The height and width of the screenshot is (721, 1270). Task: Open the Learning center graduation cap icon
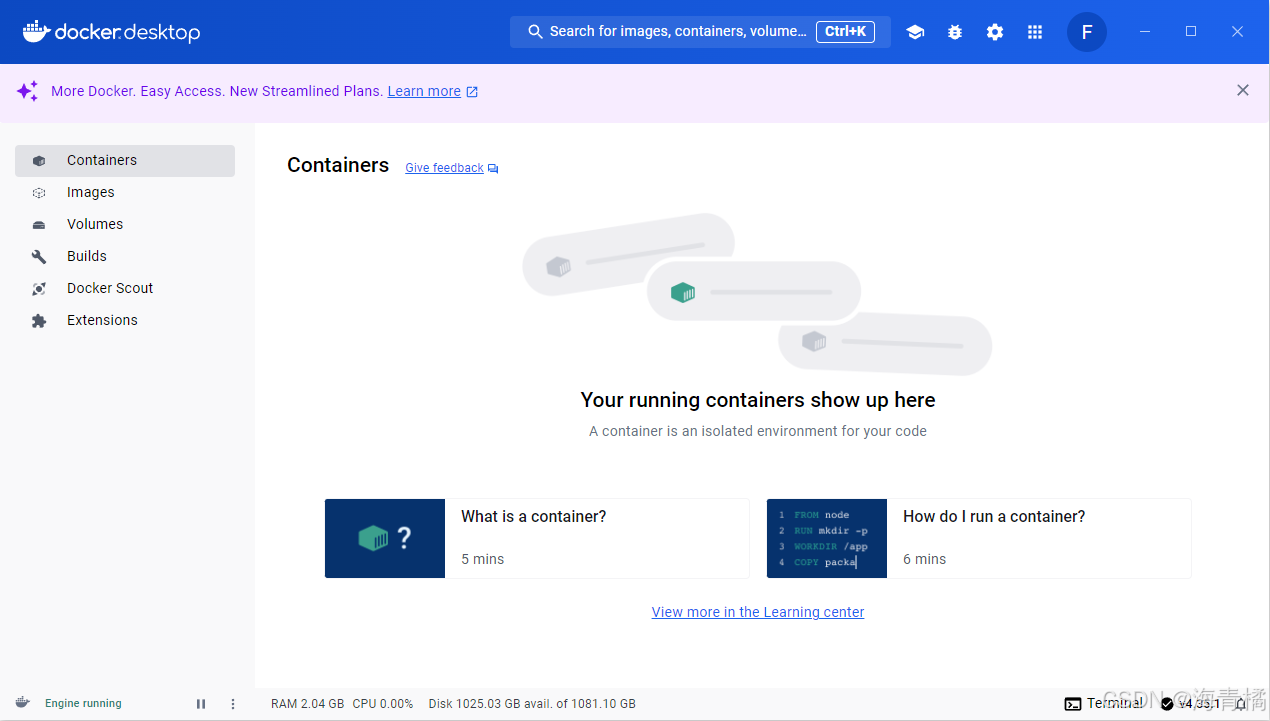(x=915, y=32)
